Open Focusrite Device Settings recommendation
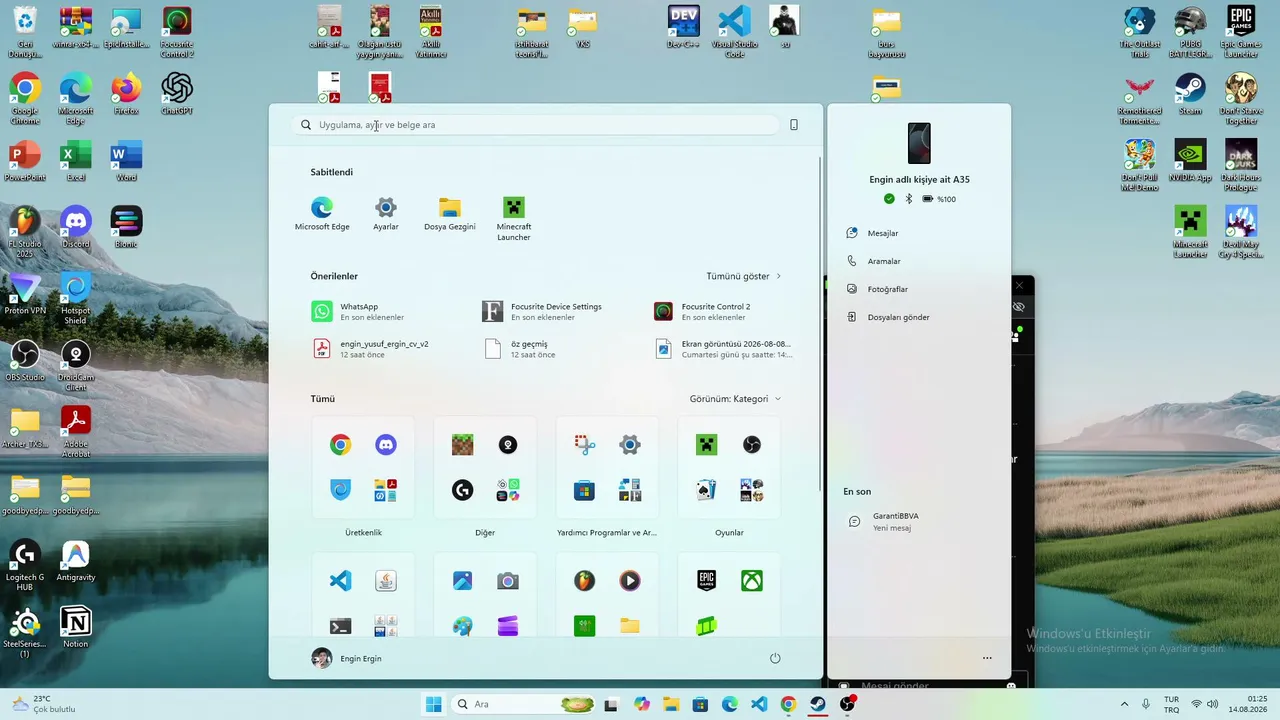This screenshot has height=720, width=1280. (x=543, y=312)
